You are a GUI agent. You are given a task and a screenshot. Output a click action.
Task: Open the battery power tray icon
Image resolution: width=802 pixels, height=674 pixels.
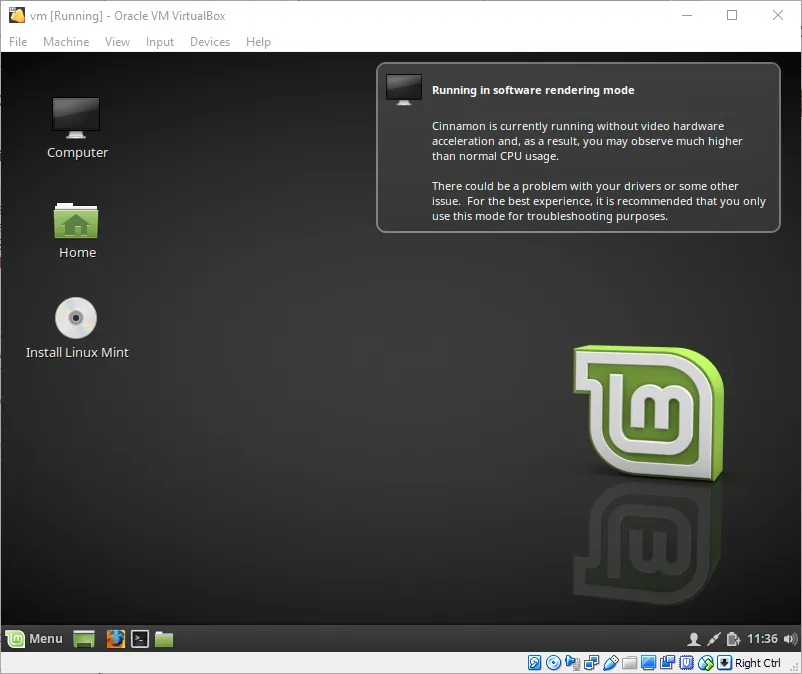[x=733, y=639]
